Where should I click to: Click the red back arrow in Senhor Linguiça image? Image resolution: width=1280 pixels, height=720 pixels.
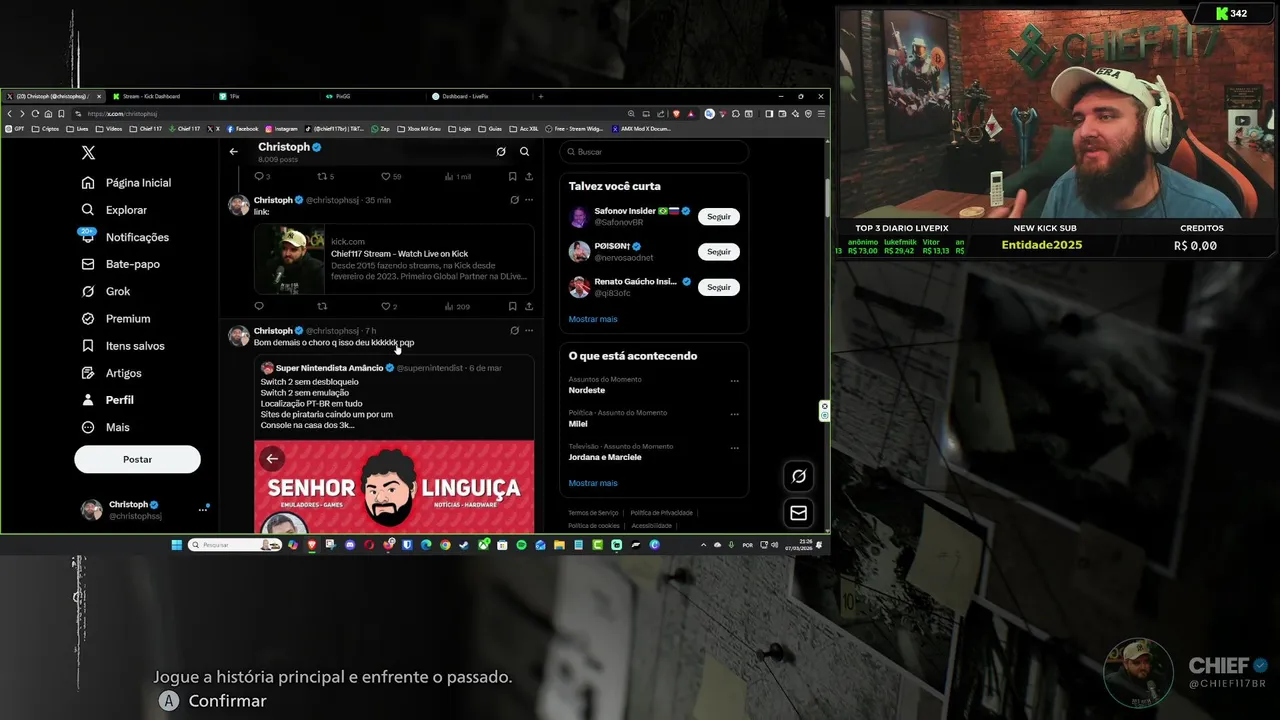pos(272,459)
